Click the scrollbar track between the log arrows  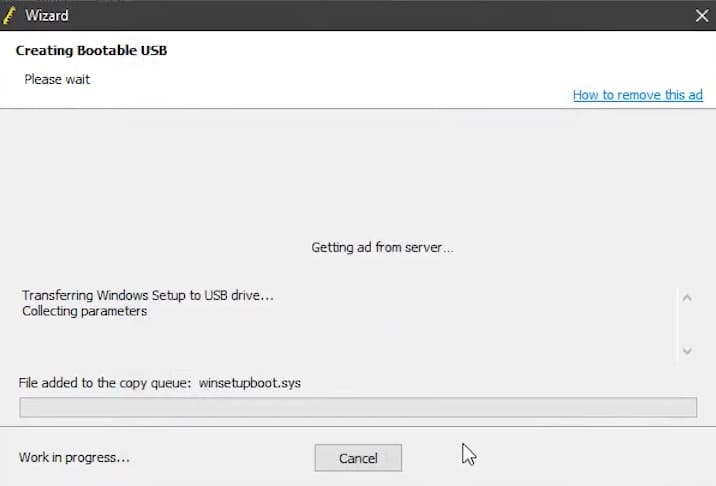pos(686,324)
